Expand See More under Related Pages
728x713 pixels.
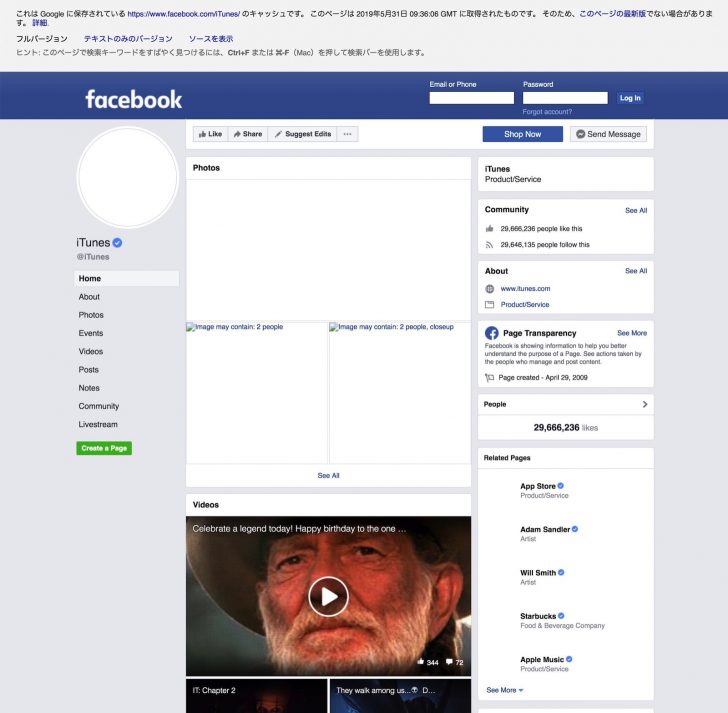tap(505, 690)
